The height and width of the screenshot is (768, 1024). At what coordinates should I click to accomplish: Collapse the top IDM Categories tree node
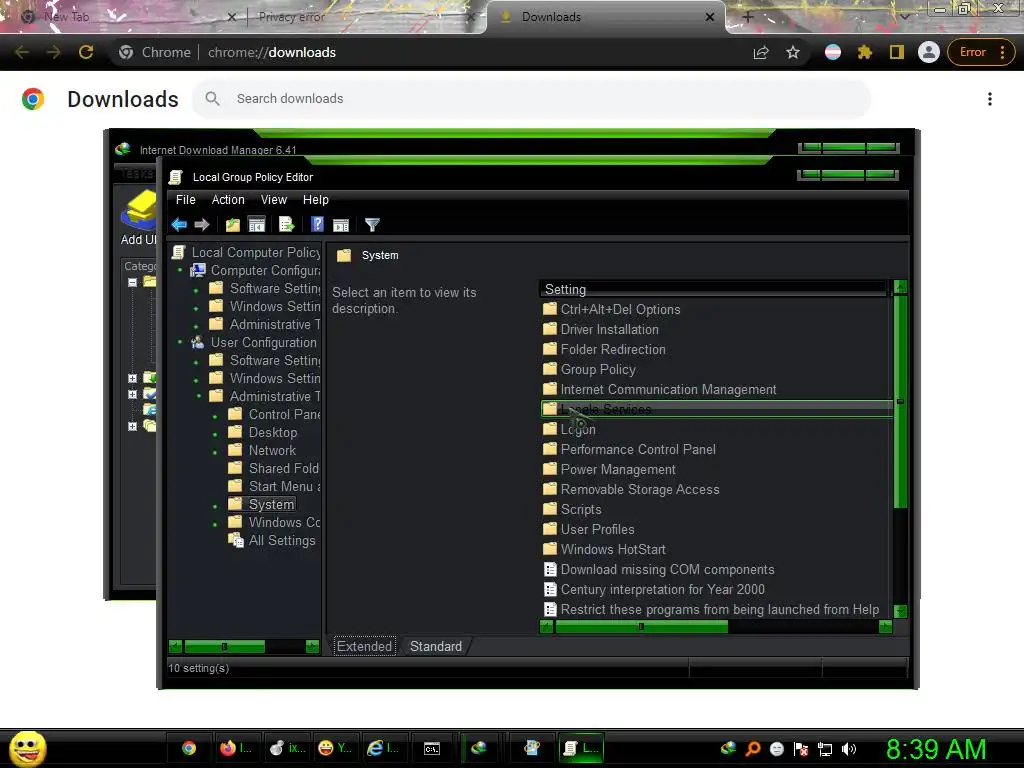point(133,282)
